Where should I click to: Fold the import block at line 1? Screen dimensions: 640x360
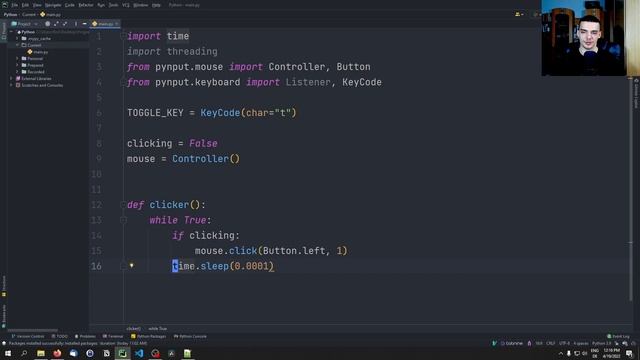click(x=123, y=36)
